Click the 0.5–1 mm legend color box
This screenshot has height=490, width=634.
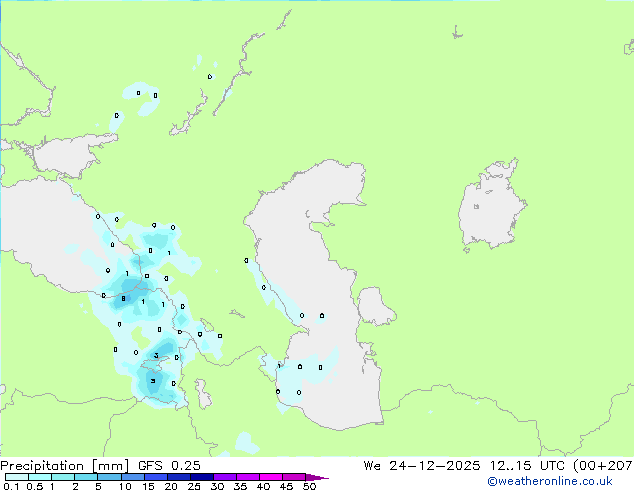click(40, 477)
